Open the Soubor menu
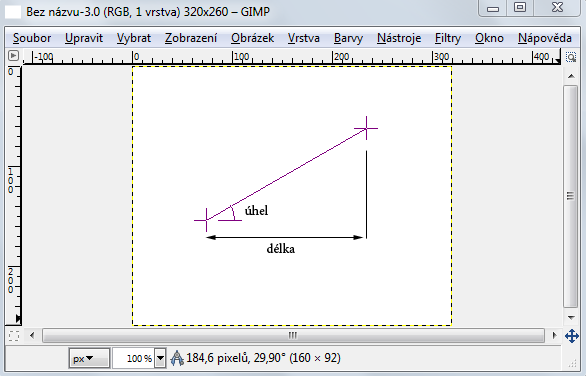586x376 pixels. pos(32,38)
